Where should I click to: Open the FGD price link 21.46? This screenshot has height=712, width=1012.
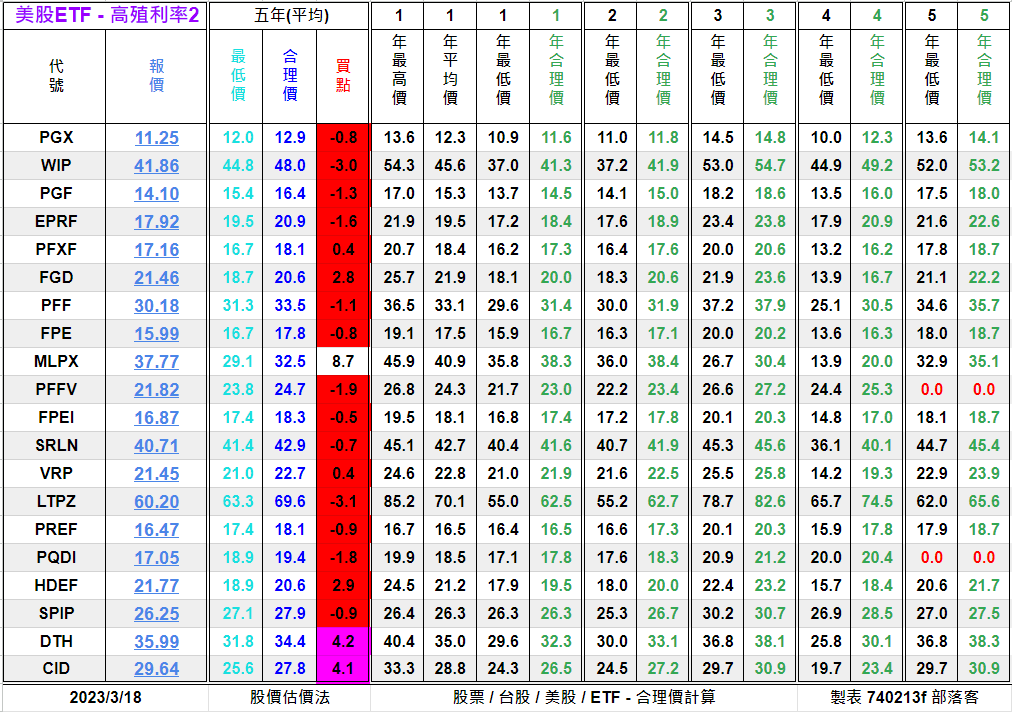click(x=157, y=278)
